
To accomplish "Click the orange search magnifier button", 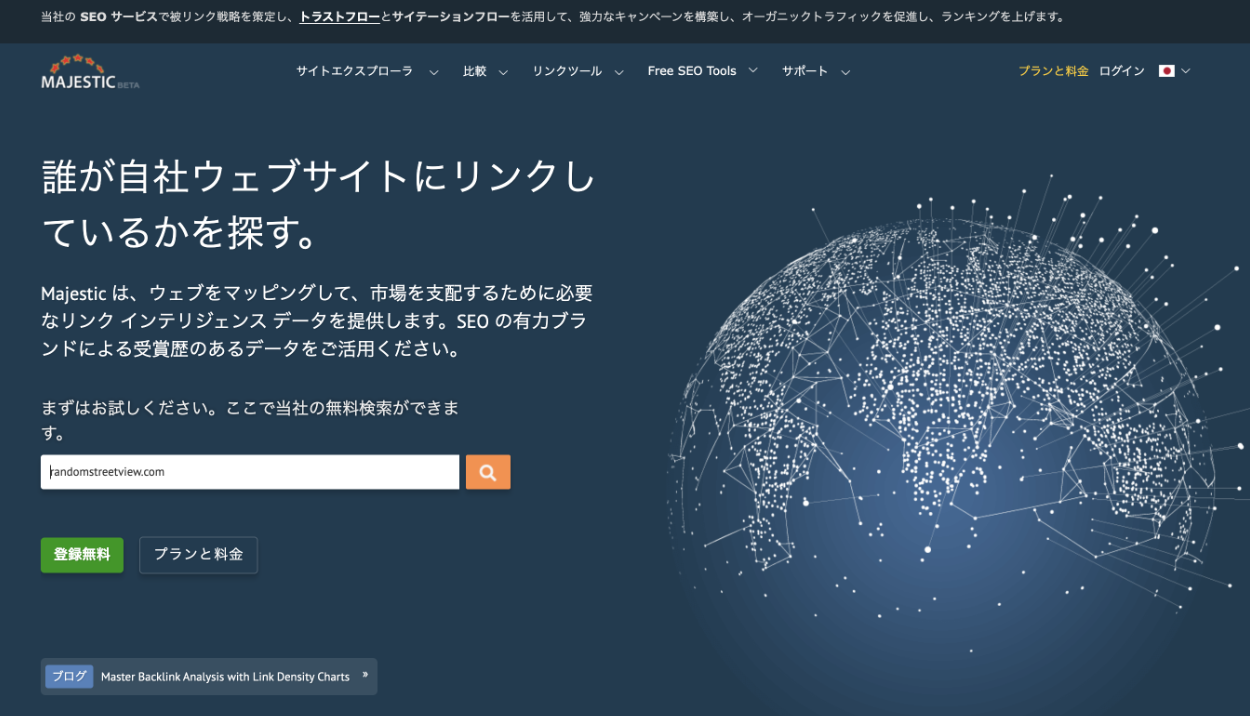I will point(488,472).
